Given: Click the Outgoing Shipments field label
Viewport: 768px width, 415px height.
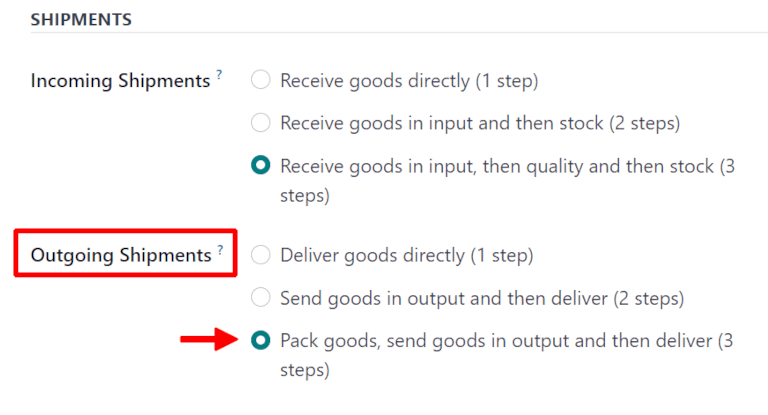Looking at the screenshot, I should click(121, 255).
